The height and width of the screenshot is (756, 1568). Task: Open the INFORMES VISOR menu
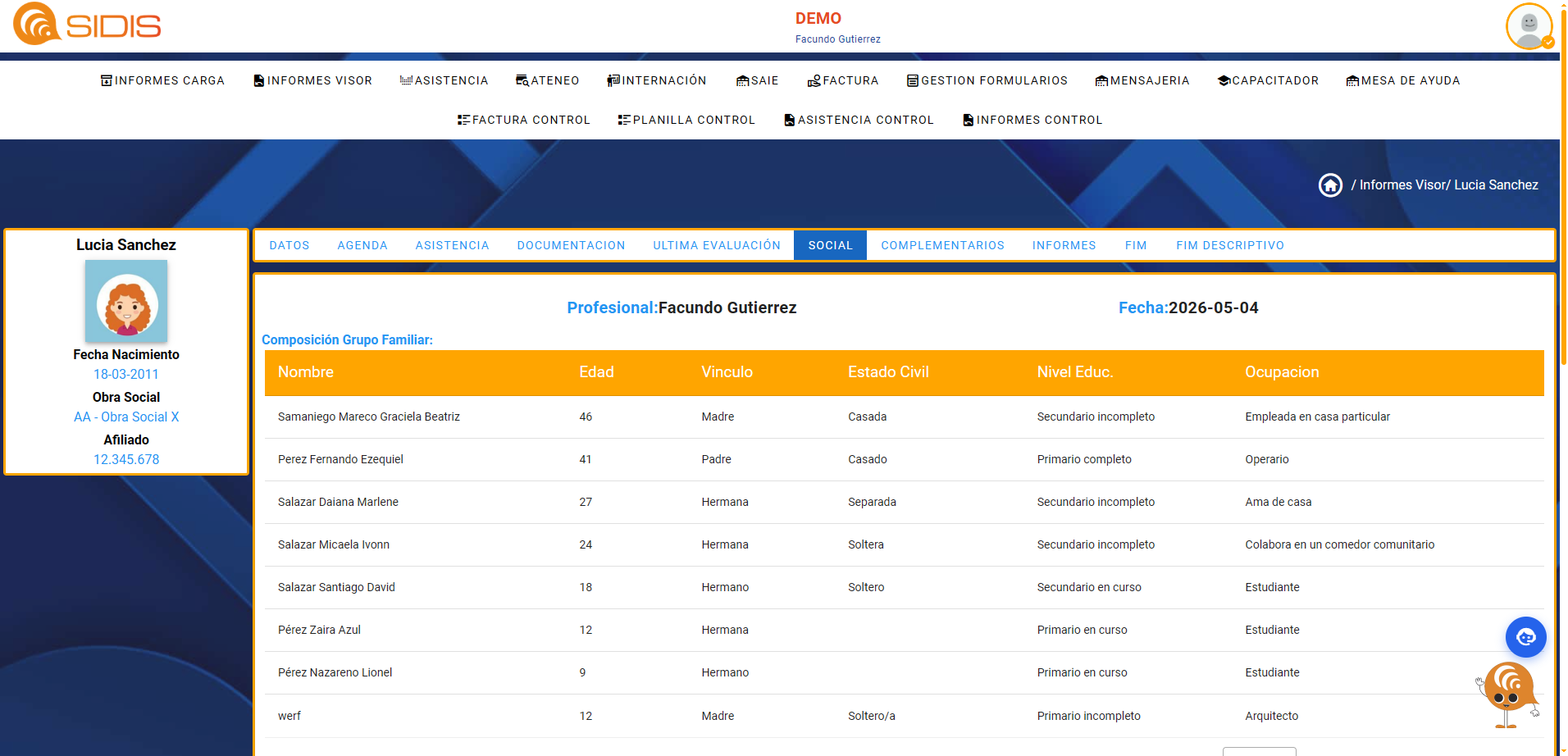[313, 80]
